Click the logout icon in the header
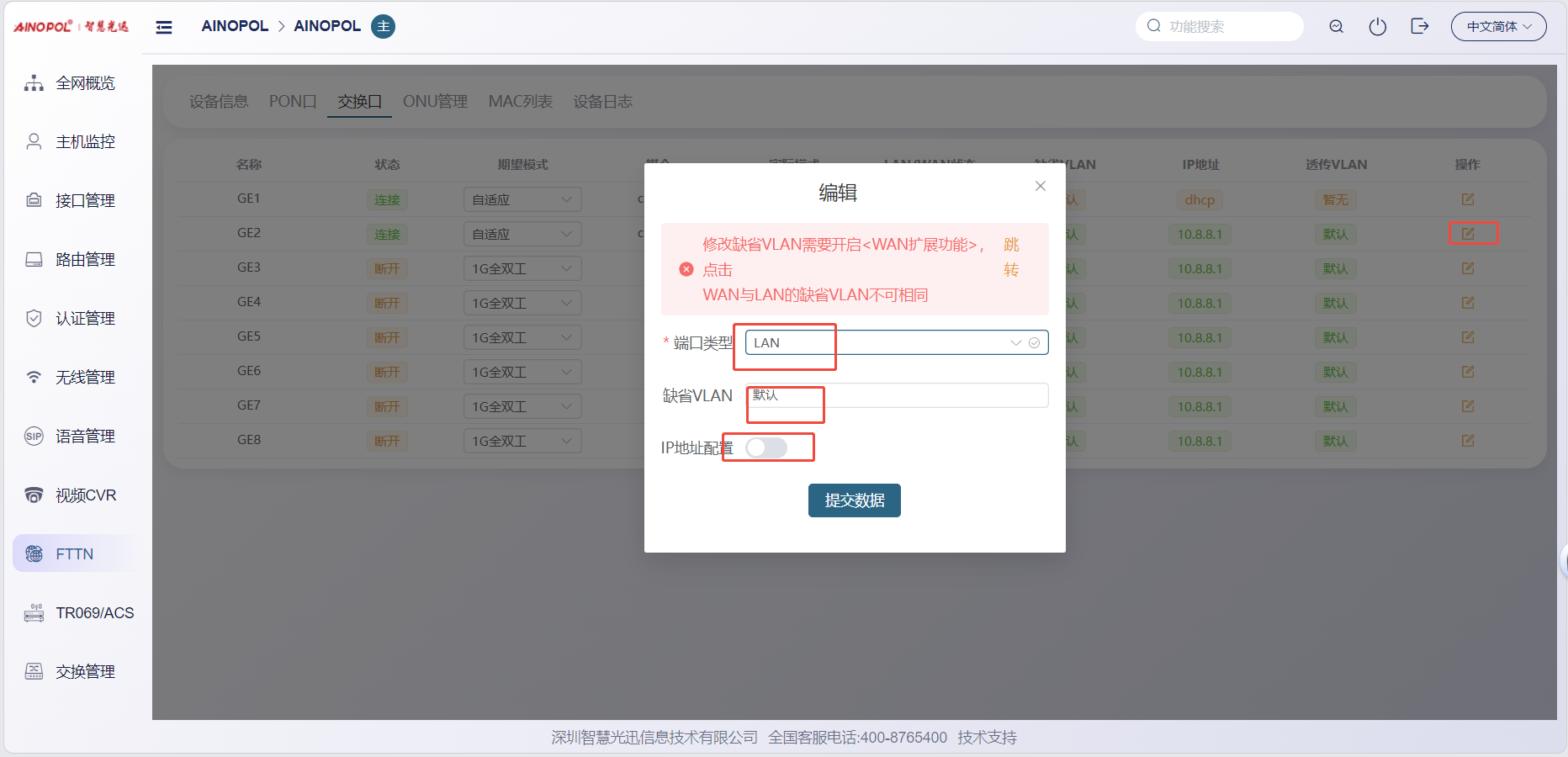 point(1419,27)
